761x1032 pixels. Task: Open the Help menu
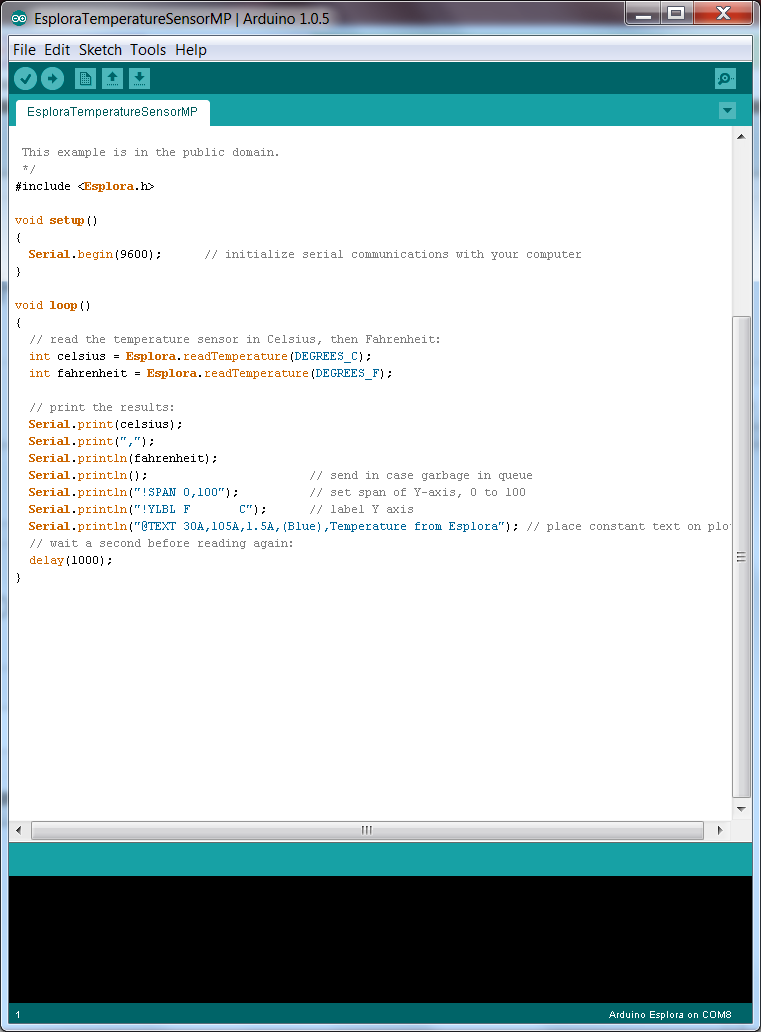tap(191, 50)
